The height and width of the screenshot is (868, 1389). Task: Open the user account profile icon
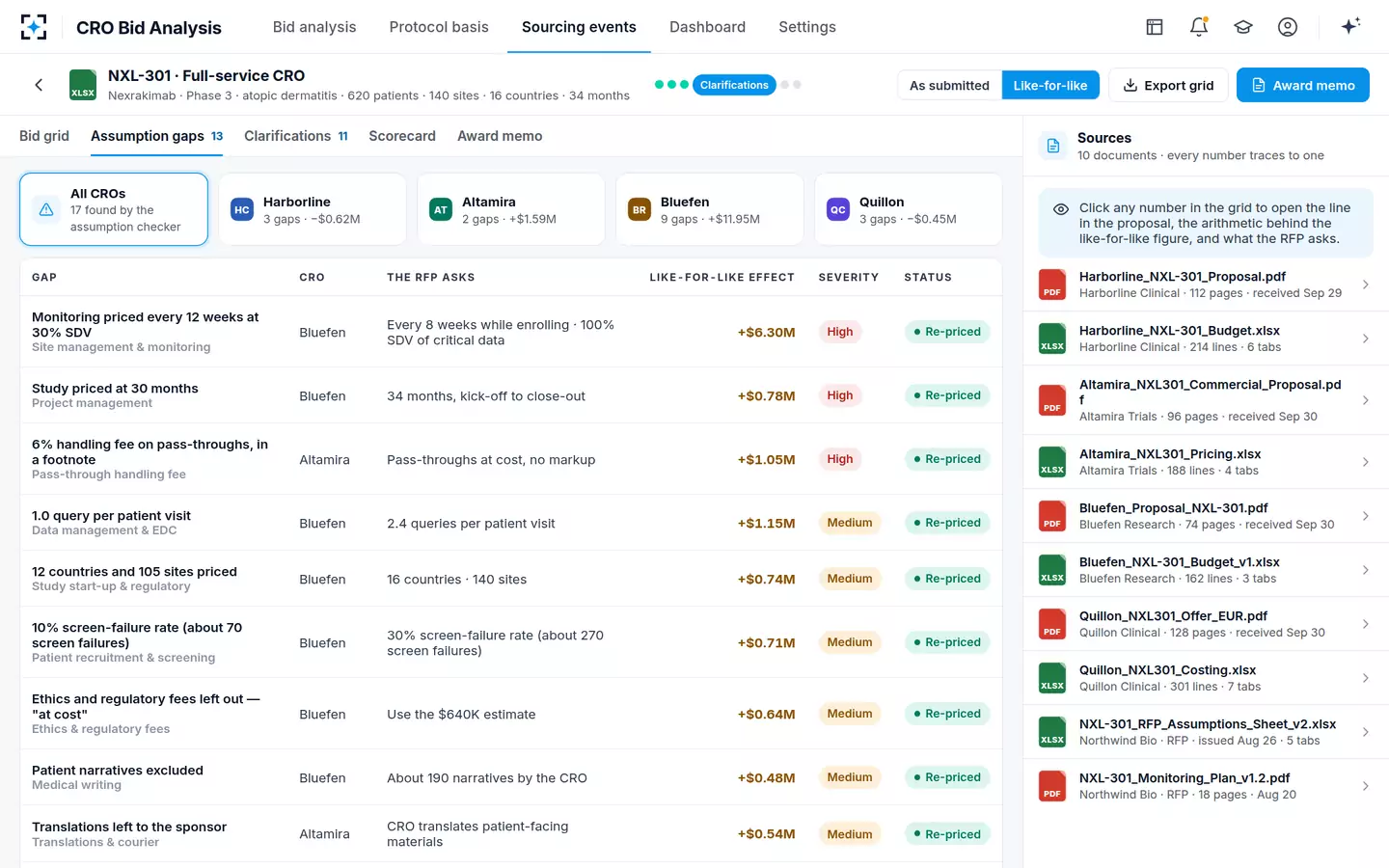1288,27
